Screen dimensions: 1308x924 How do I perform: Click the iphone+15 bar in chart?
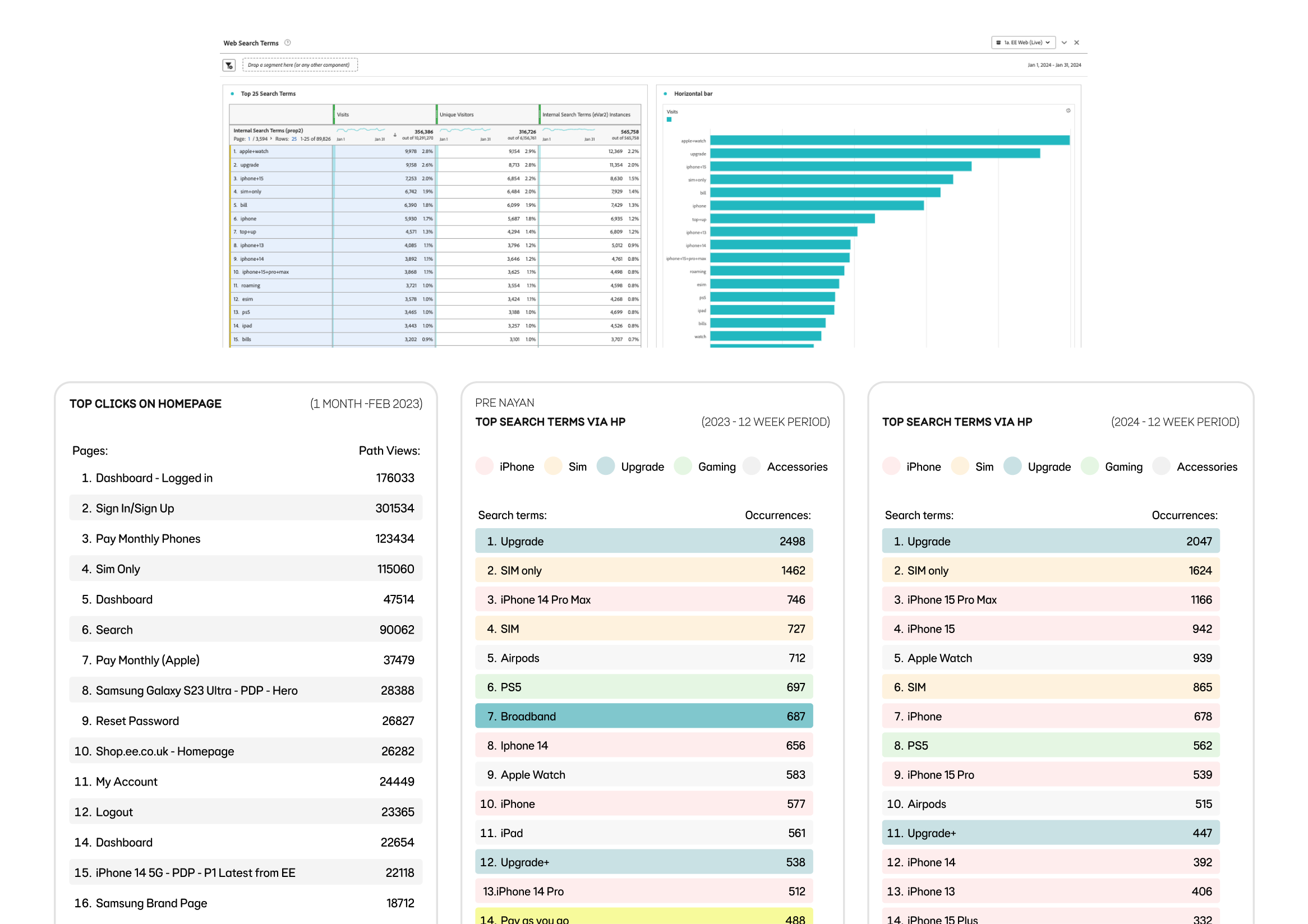coord(840,167)
